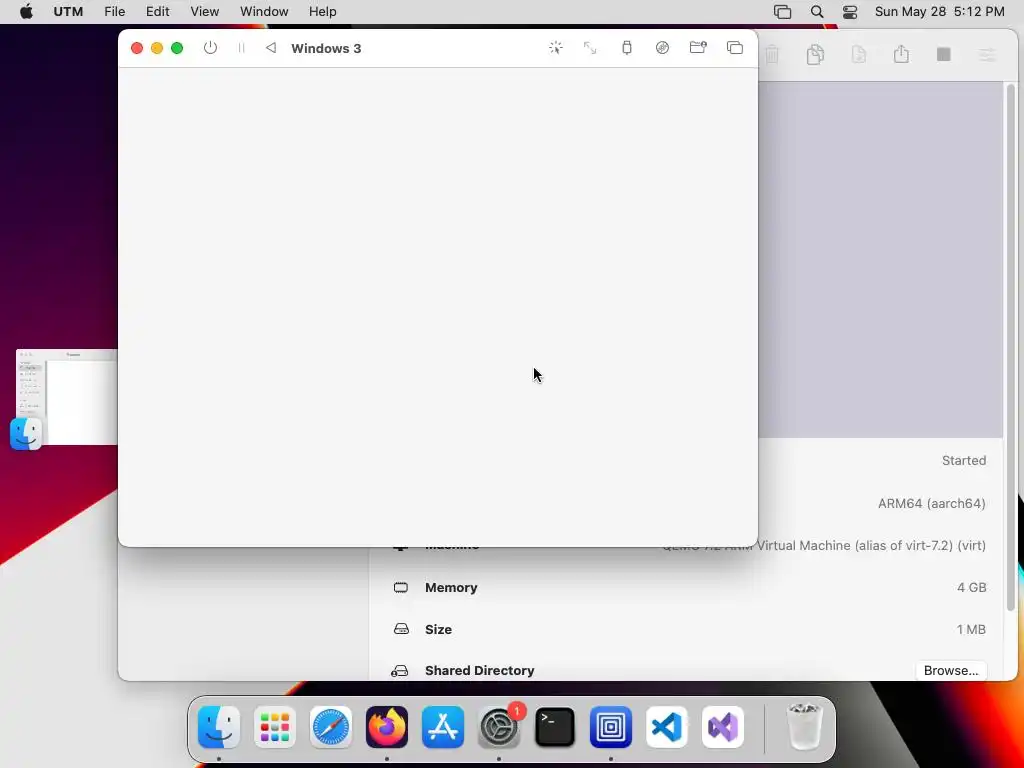Viewport: 1024px width, 768px height.
Task: Open Control Center in menu bar
Action: pyautogui.click(x=850, y=12)
